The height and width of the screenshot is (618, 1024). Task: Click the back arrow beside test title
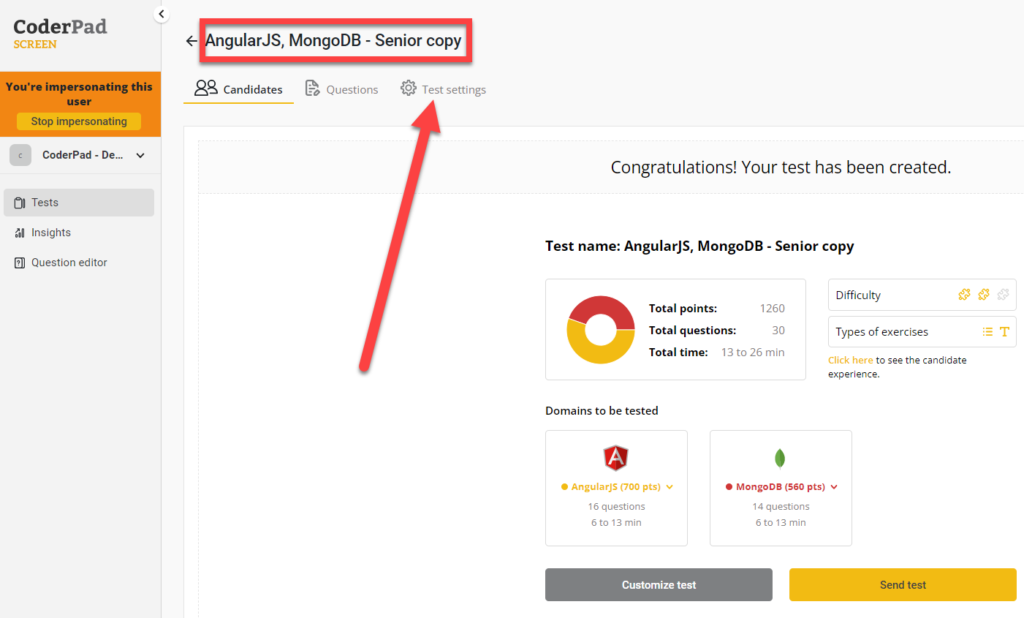pyautogui.click(x=191, y=41)
